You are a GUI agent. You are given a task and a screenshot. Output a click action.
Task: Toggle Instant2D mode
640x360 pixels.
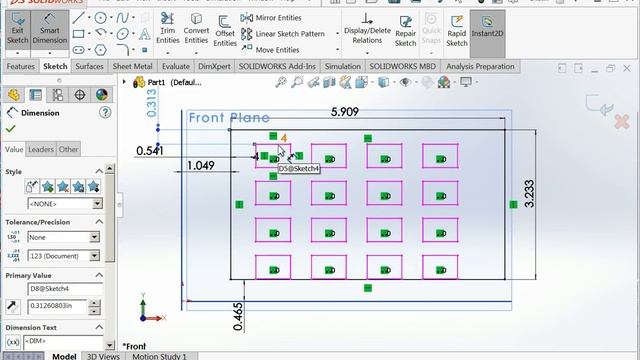487,33
